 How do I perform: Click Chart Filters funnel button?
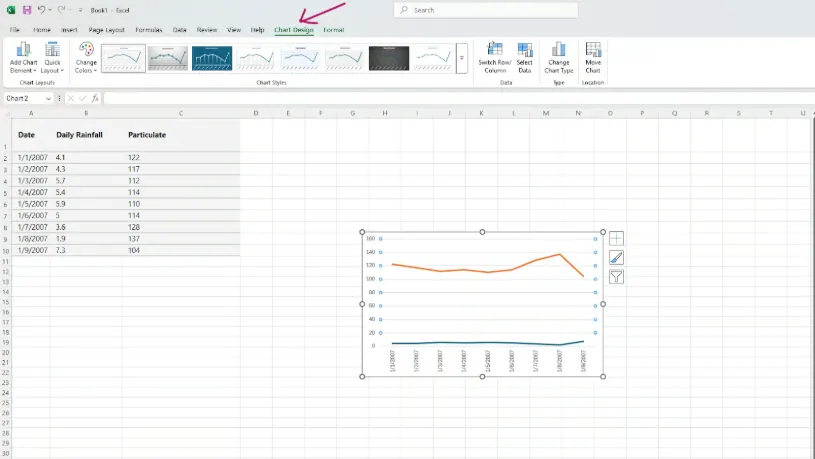[616, 277]
